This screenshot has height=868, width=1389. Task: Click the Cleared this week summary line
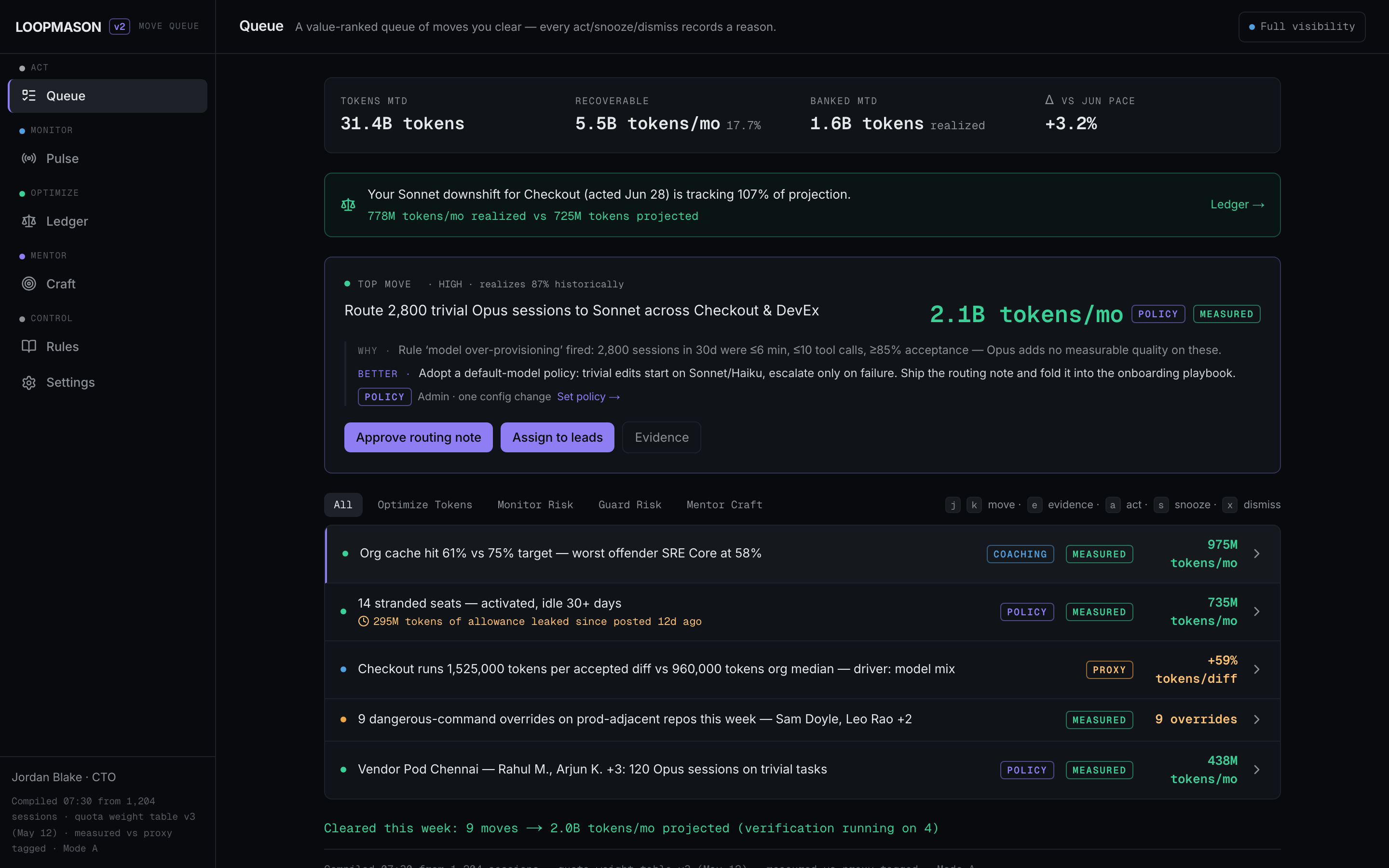pos(631,828)
